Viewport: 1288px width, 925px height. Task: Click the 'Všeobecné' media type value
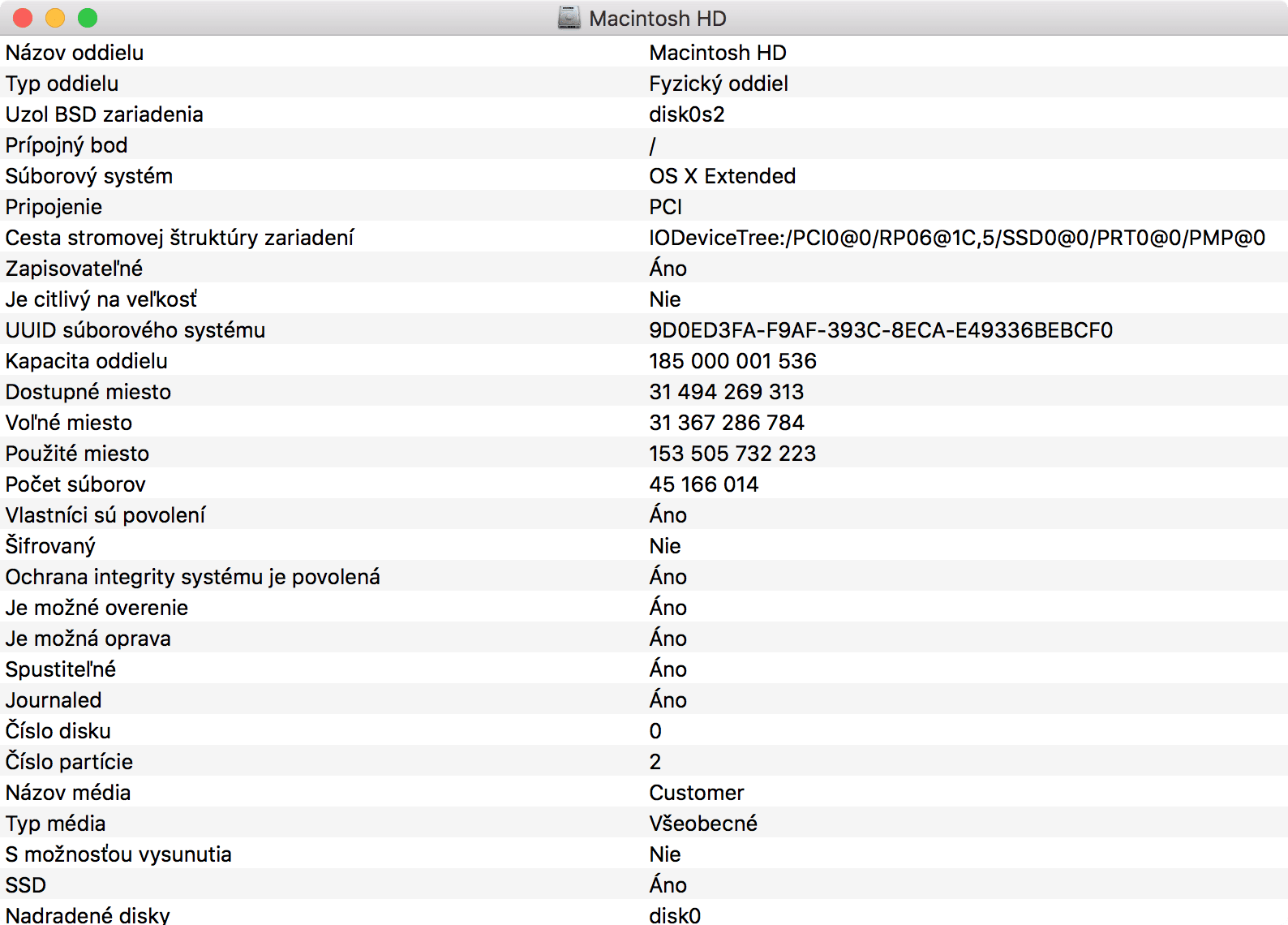(702, 824)
